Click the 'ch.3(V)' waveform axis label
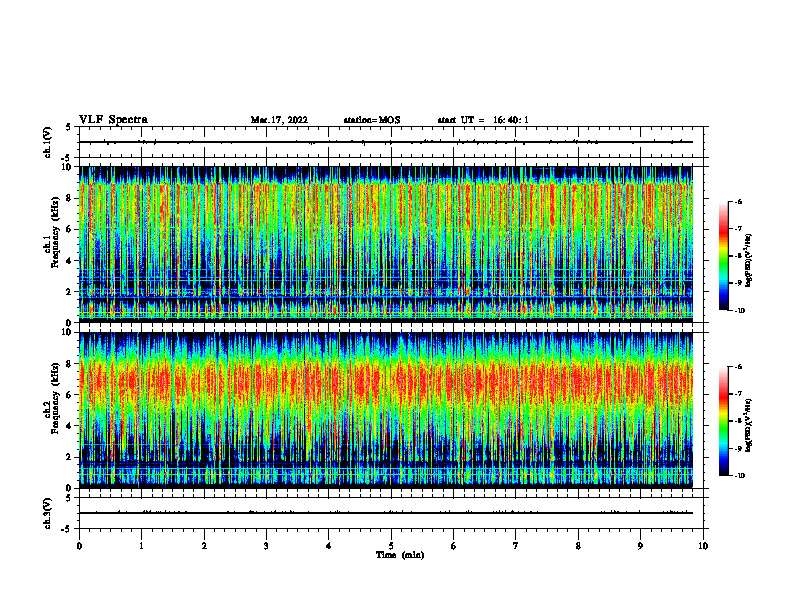Viewport: 792px width, 612px height. [x=48, y=514]
